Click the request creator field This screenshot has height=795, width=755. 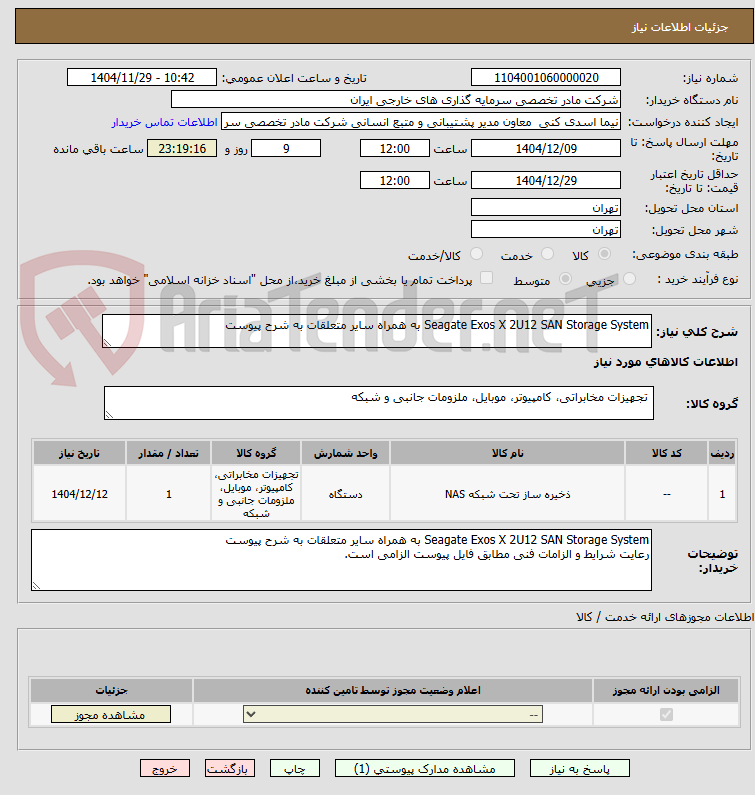(421, 122)
